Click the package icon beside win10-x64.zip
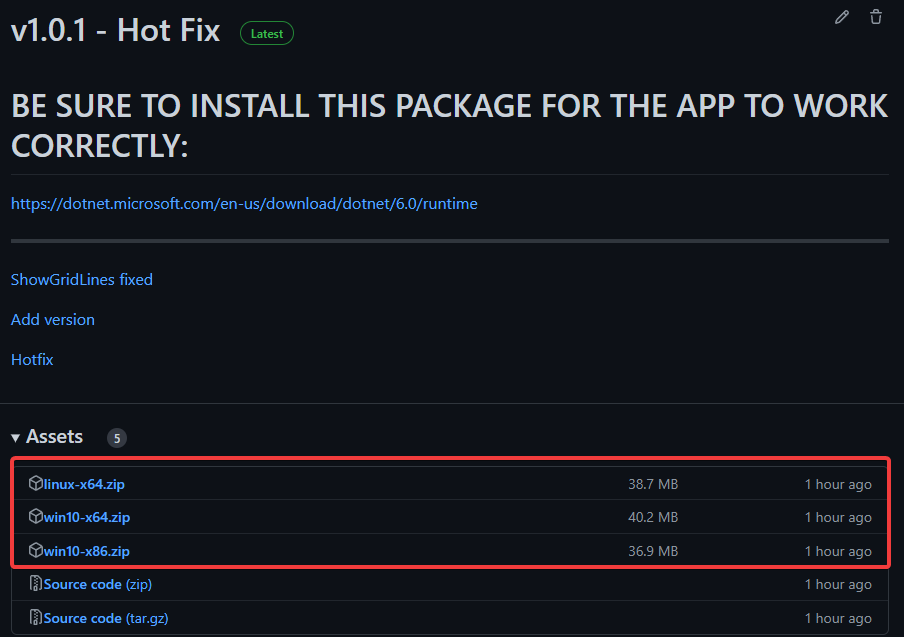This screenshot has height=637, width=904. coord(36,517)
